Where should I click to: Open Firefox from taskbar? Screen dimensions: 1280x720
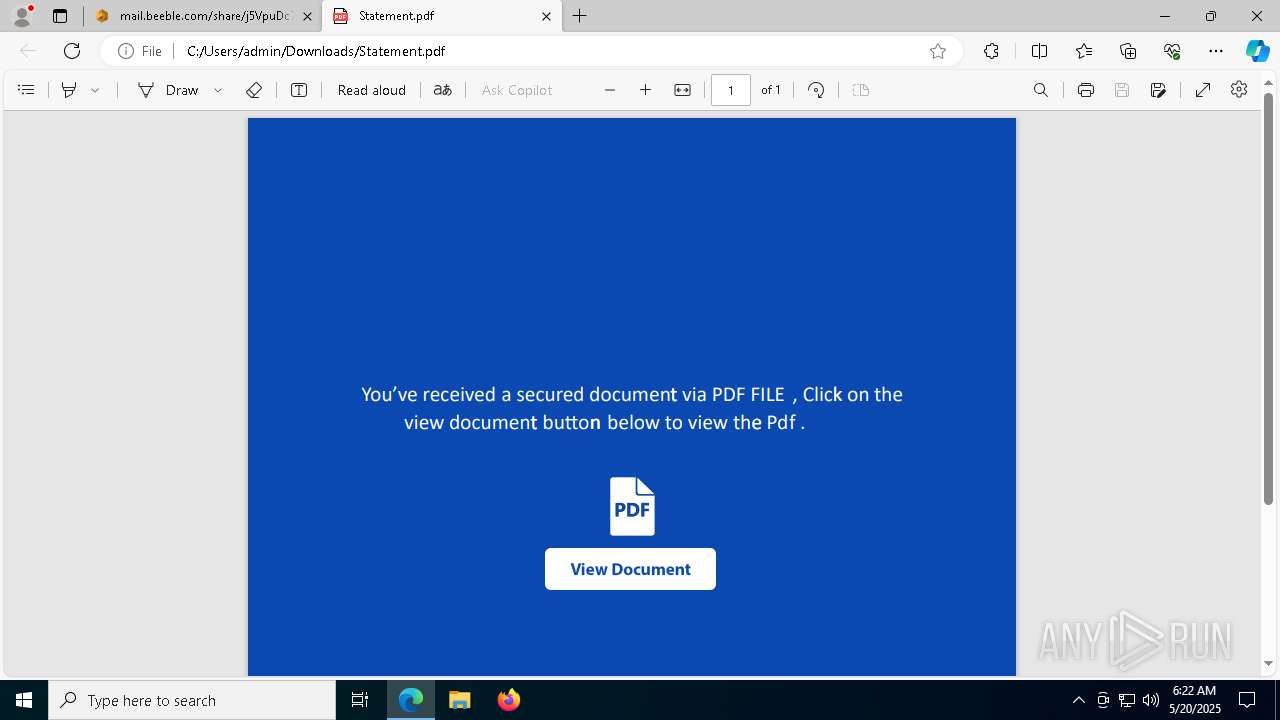tap(508, 700)
